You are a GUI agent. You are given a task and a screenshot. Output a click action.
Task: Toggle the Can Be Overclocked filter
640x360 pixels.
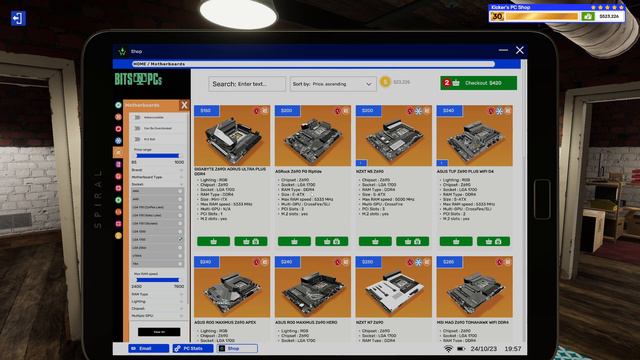pos(138,129)
